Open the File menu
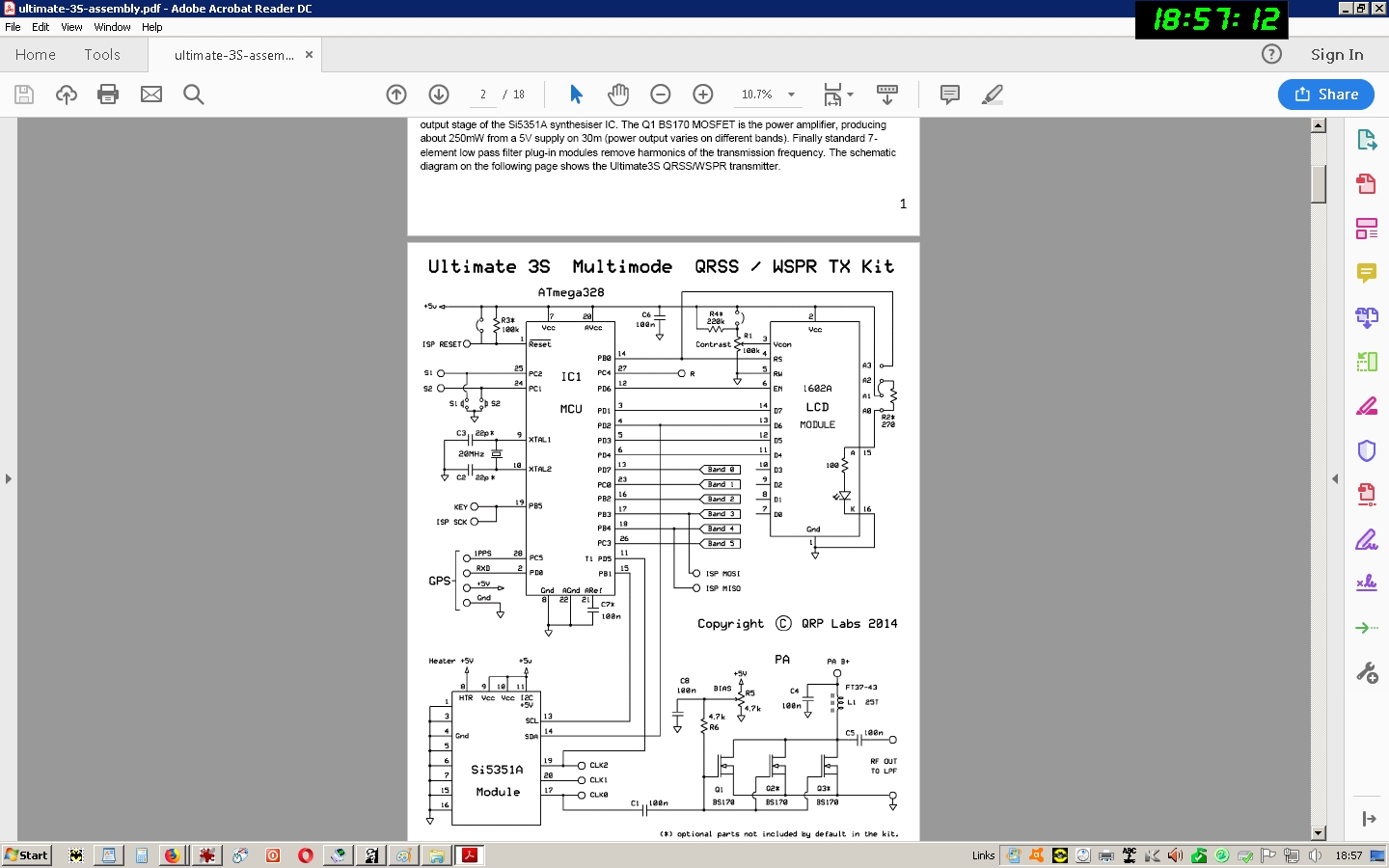The height and width of the screenshot is (868, 1389). pyautogui.click(x=13, y=27)
